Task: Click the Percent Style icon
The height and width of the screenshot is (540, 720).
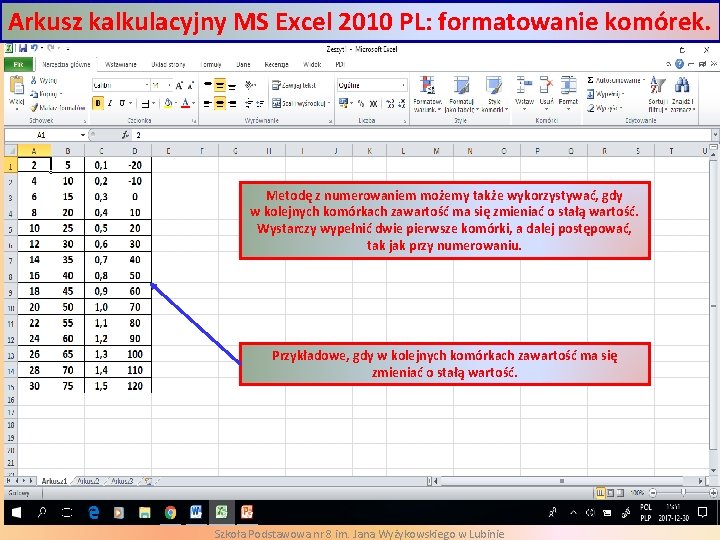Action: 361,104
